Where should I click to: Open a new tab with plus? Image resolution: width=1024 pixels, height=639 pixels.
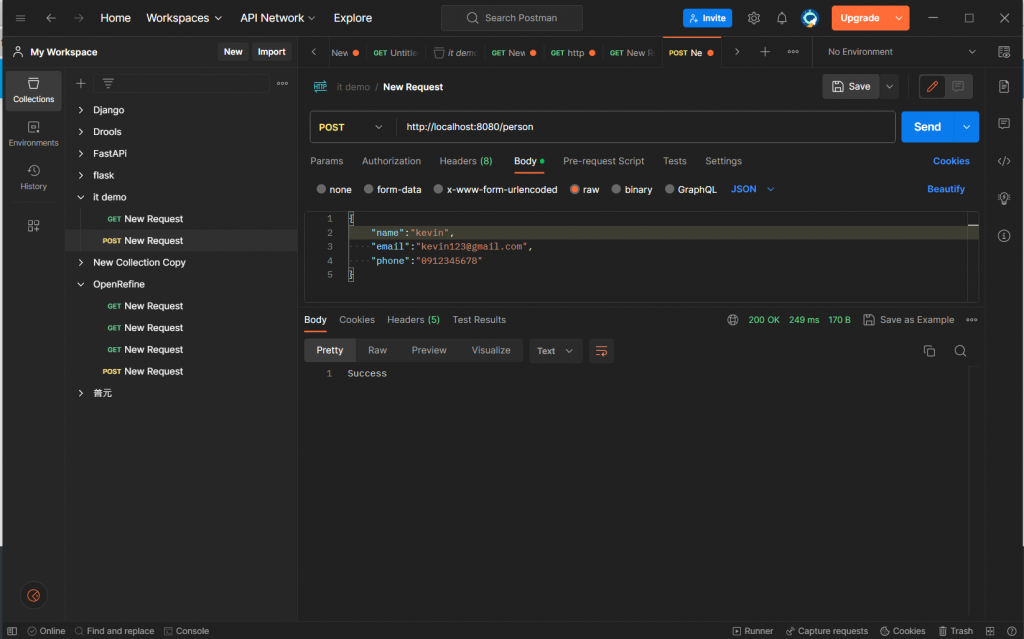click(x=765, y=52)
